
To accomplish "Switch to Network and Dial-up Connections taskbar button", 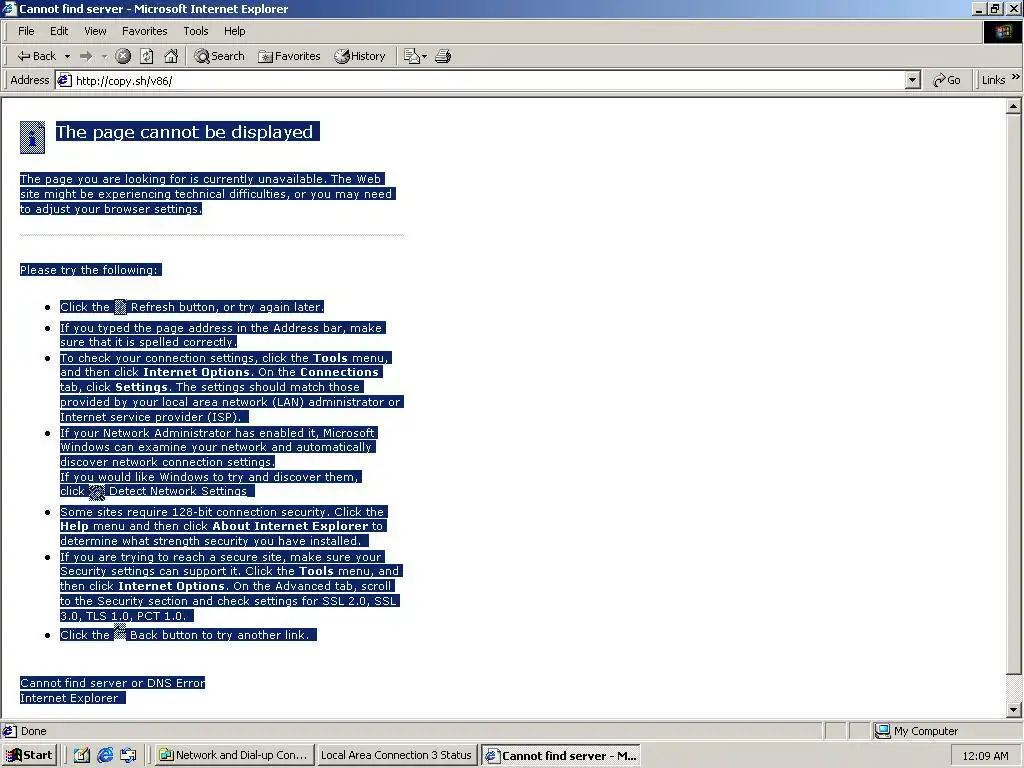I will [x=234, y=755].
